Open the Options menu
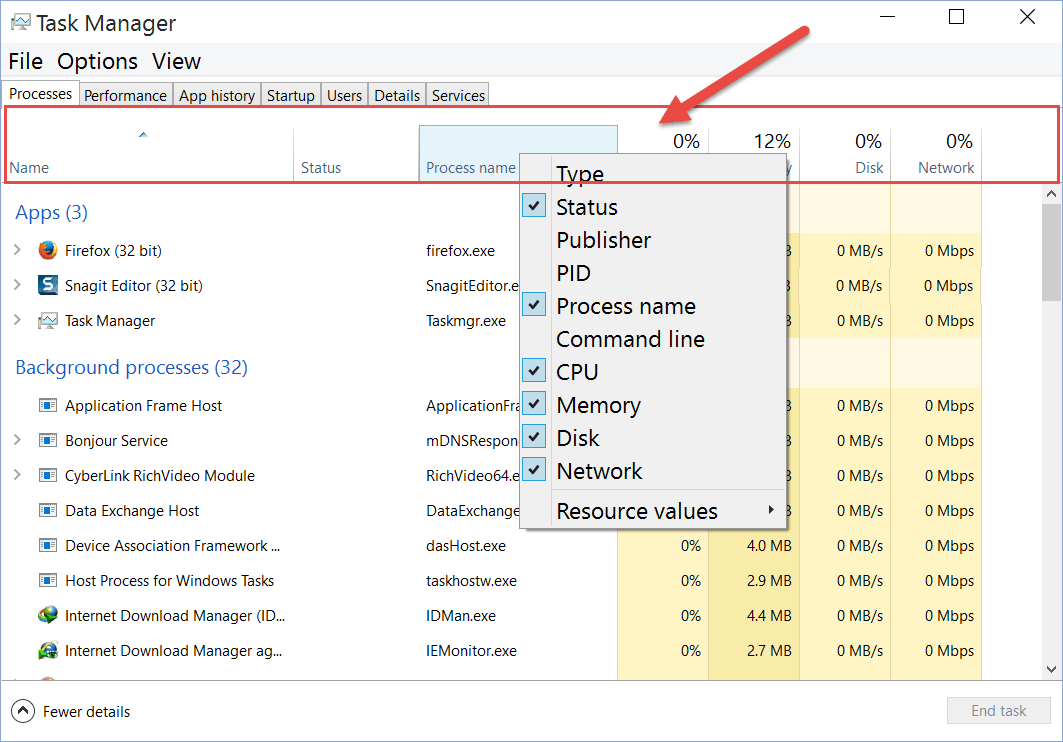1063x742 pixels. pos(97,61)
